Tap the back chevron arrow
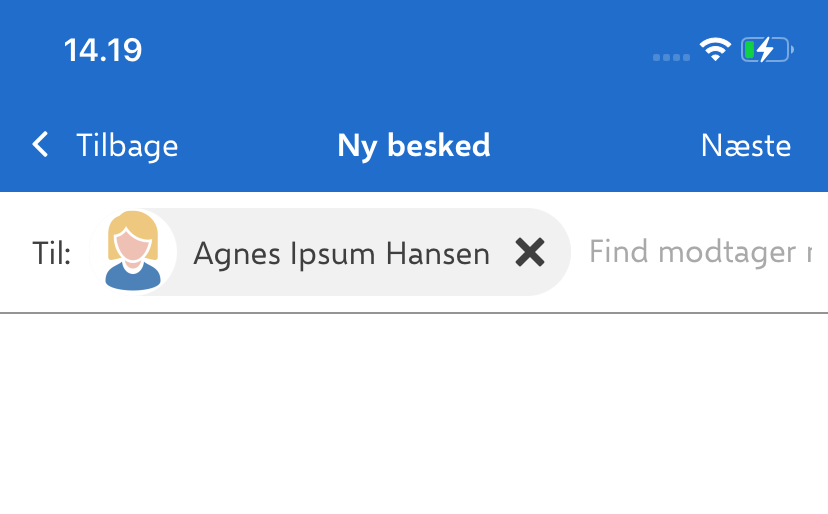828x514 pixels. coord(41,146)
